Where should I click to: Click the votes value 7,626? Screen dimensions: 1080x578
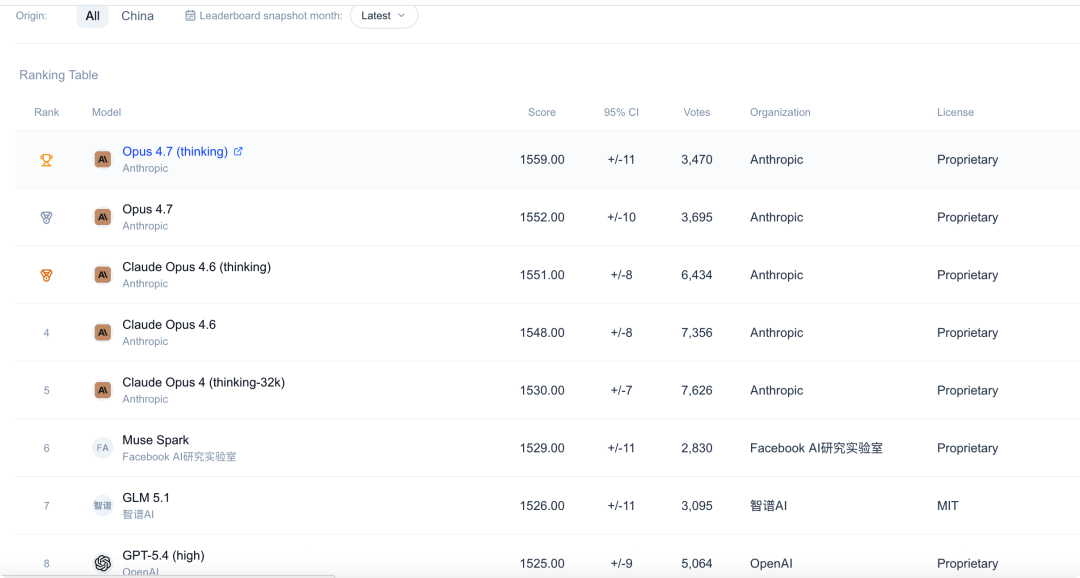coord(696,391)
